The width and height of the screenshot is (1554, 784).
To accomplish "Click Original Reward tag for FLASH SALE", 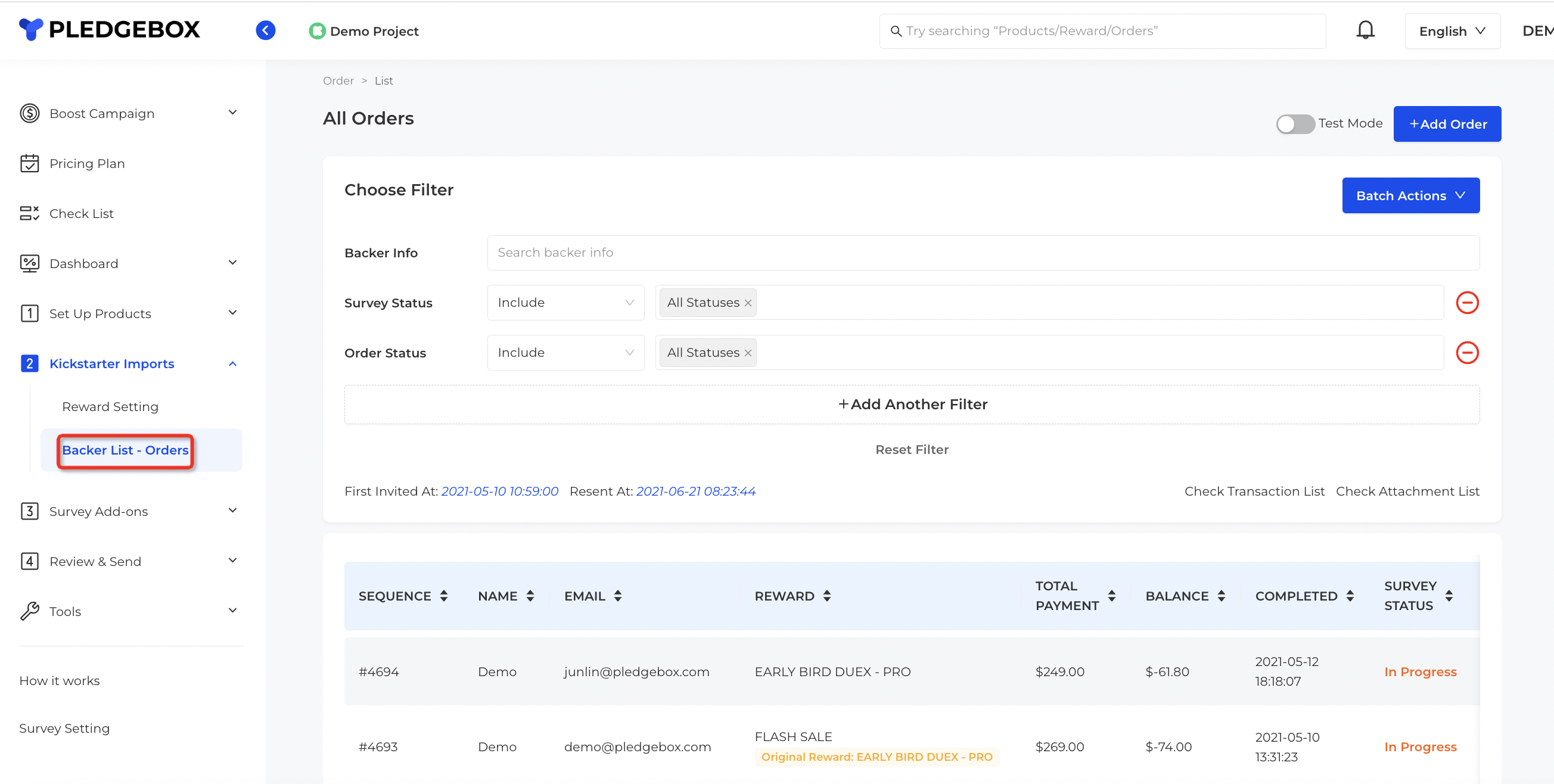I will click(x=877, y=756).
